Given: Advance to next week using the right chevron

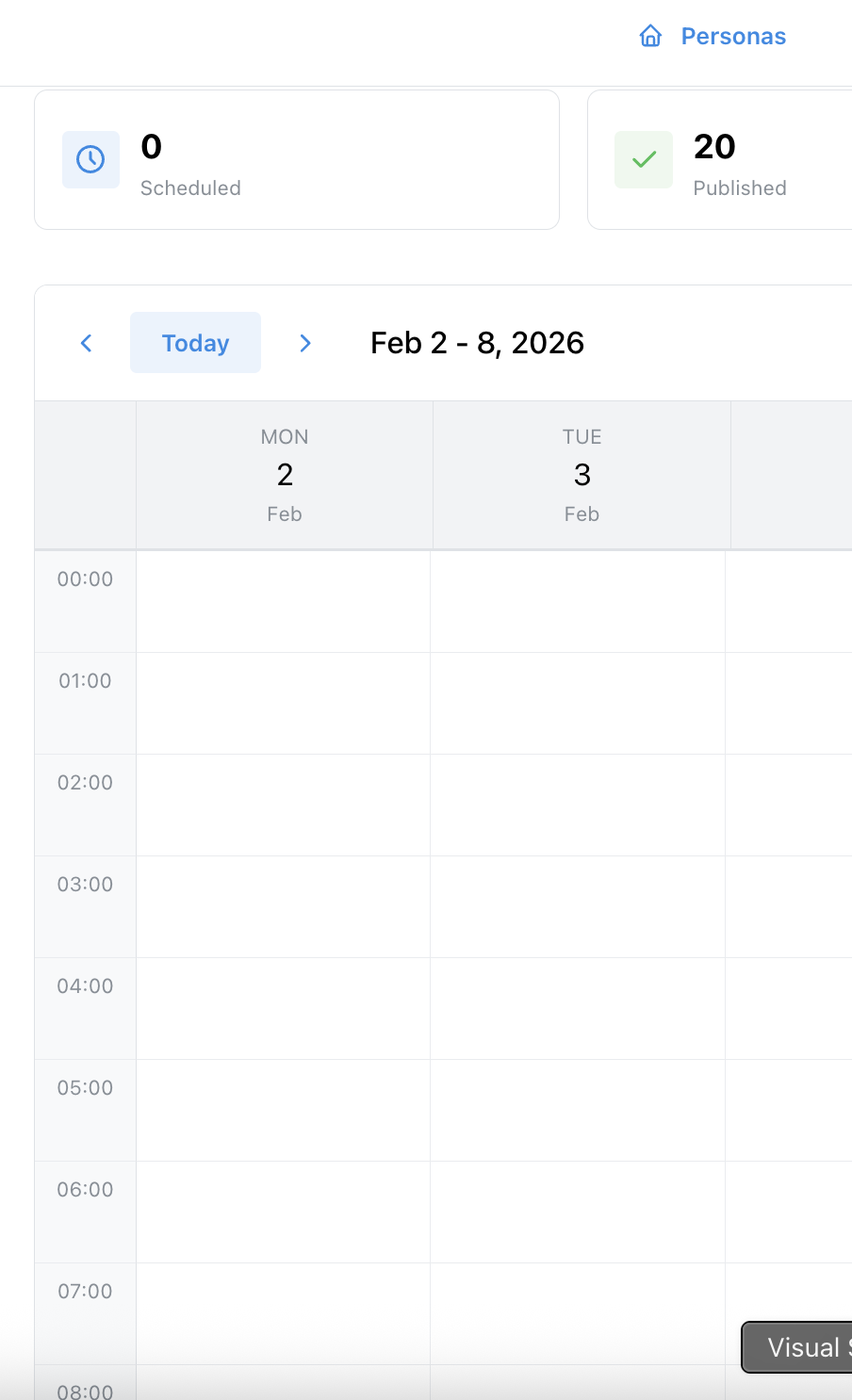Looking at the screenshot, I should [x=305, y=343].
